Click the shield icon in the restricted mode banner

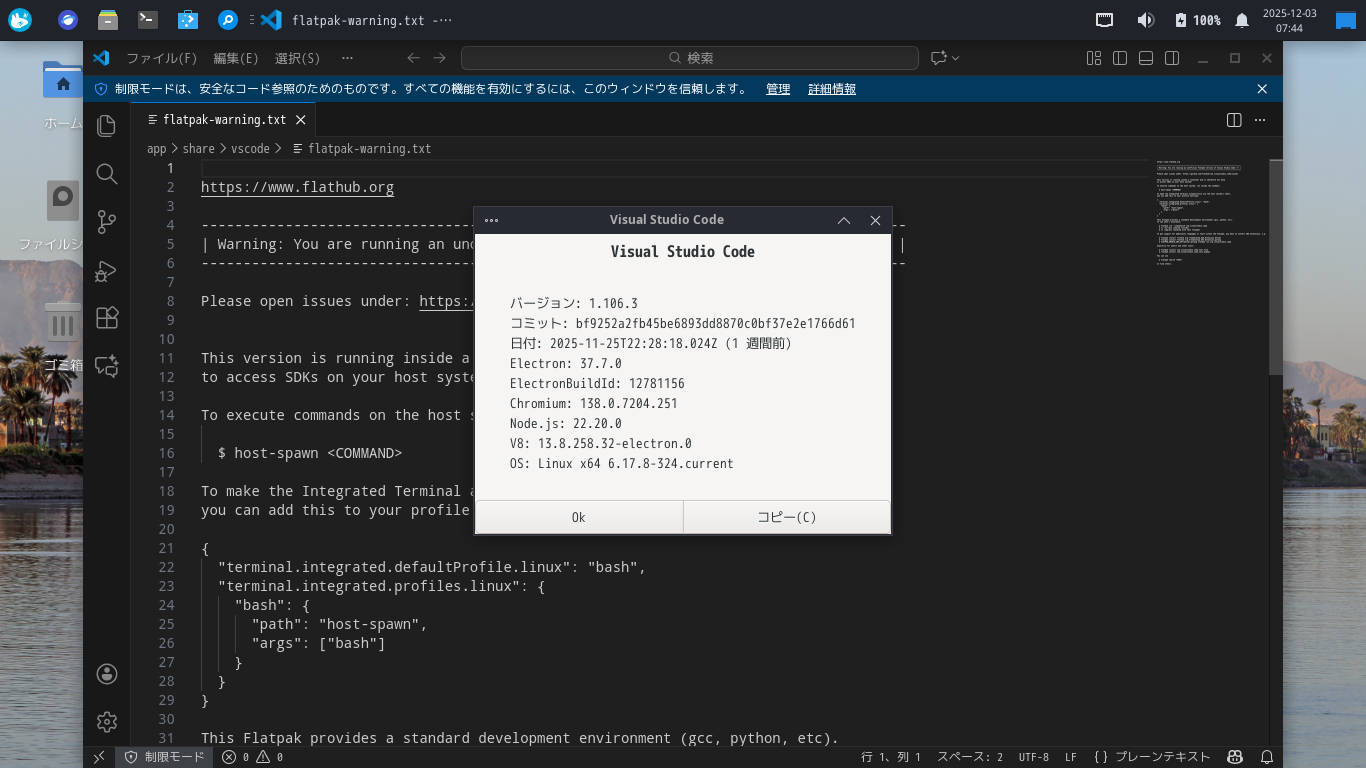pos(101,89)
